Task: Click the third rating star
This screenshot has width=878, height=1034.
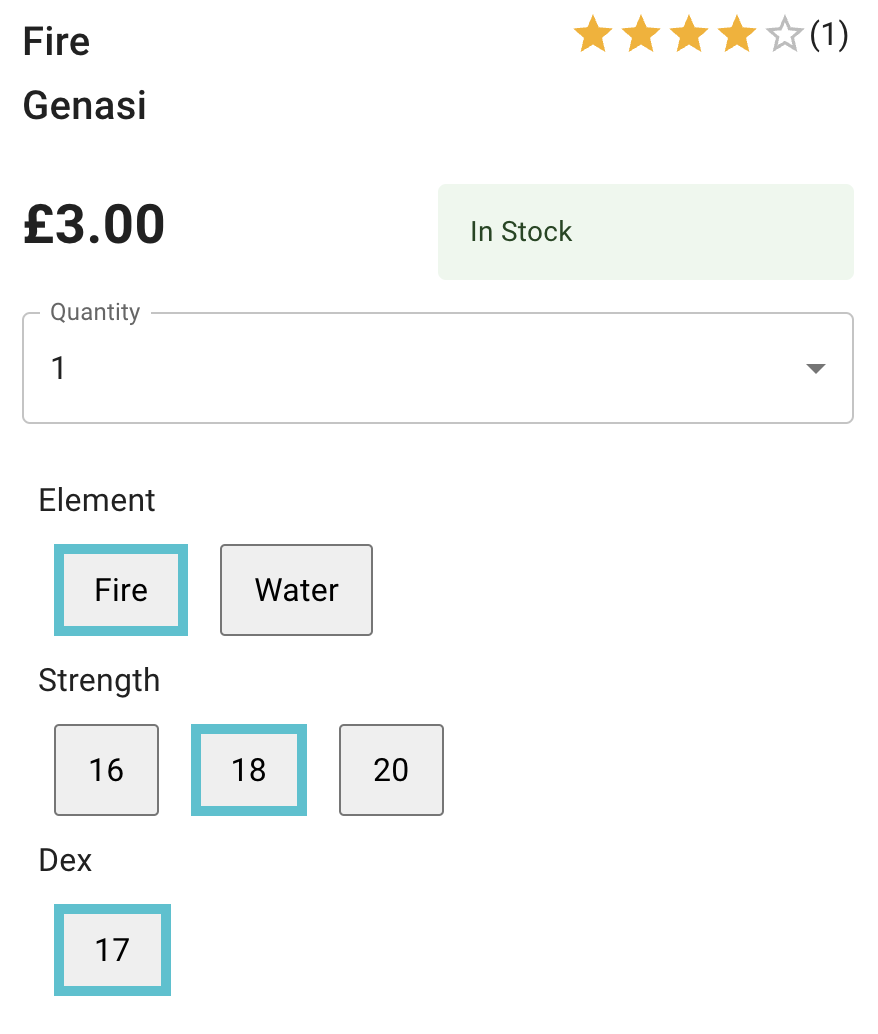Action: 689,36
